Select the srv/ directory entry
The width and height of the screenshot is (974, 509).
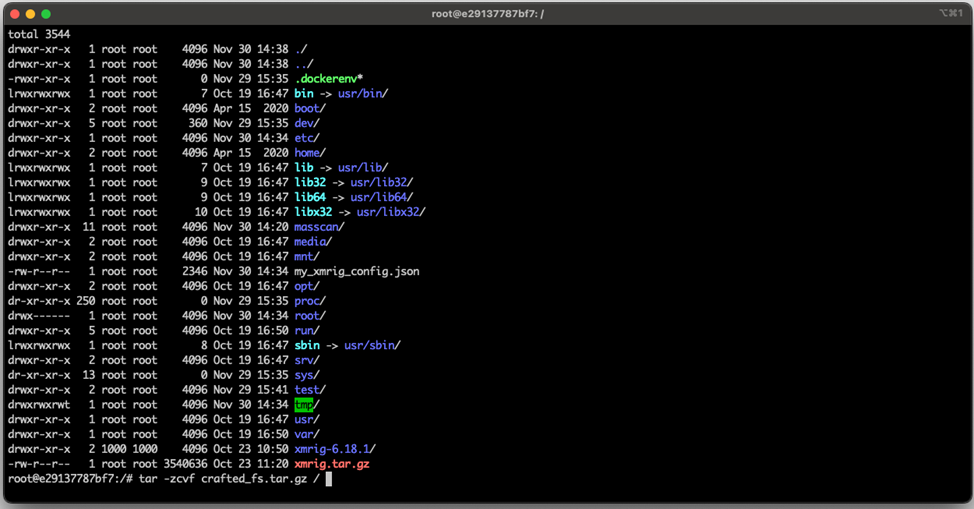(x=307, y=360)
